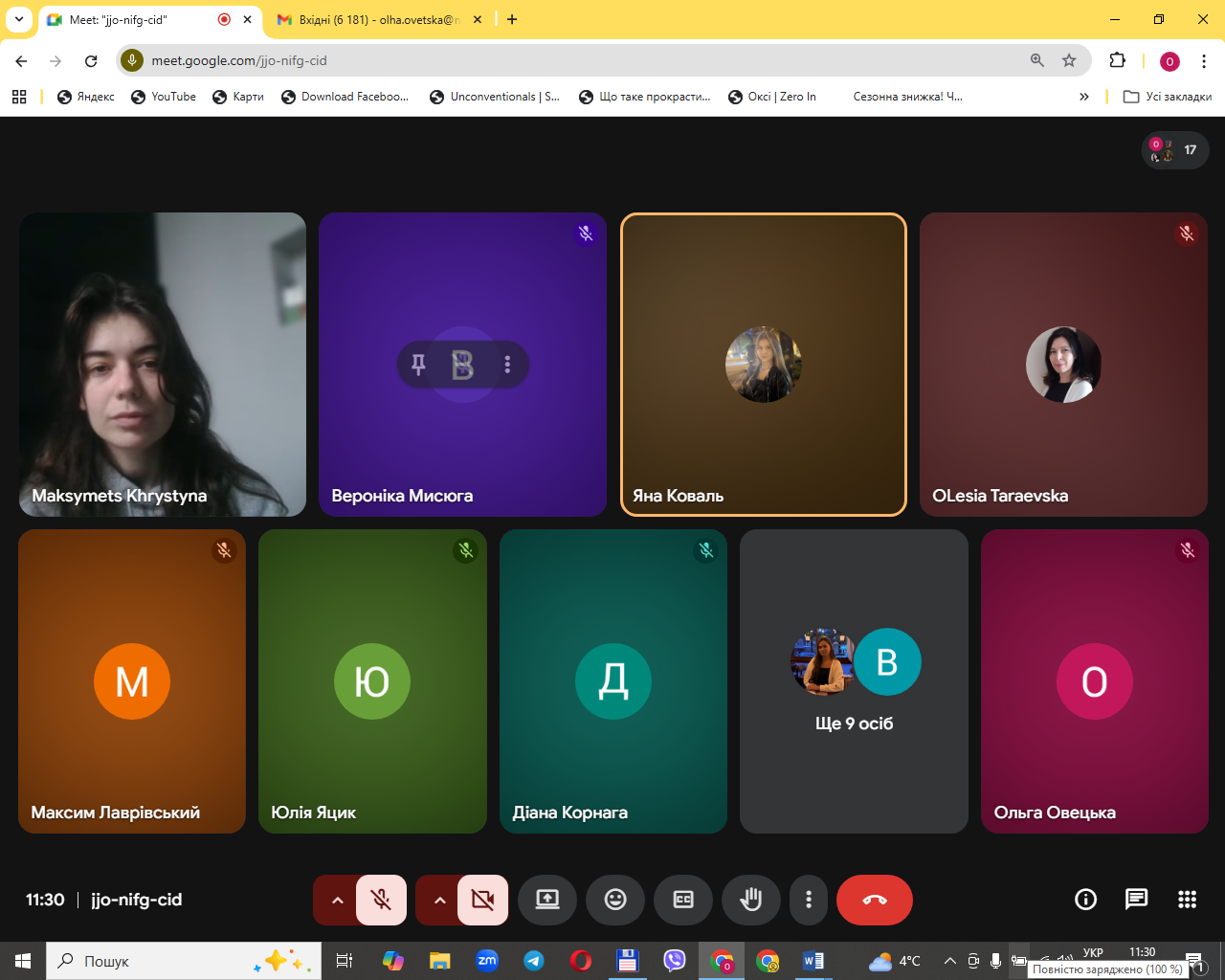Click the share screen (present now) icon

(547, 900)
